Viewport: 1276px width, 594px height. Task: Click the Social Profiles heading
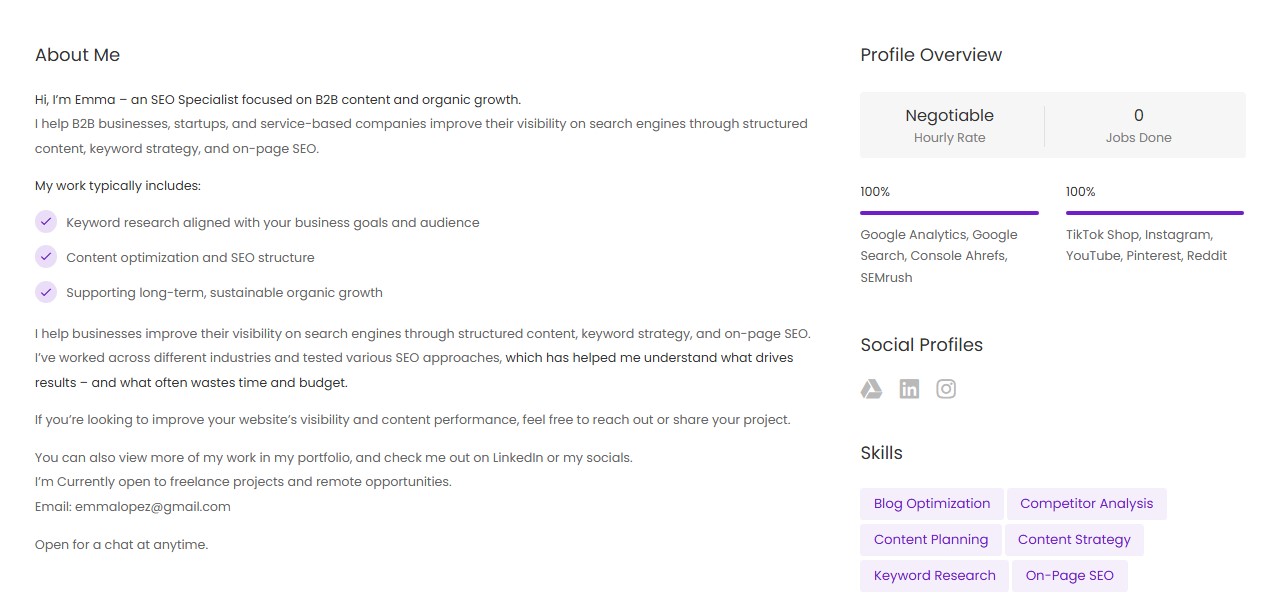click(921, 345)
